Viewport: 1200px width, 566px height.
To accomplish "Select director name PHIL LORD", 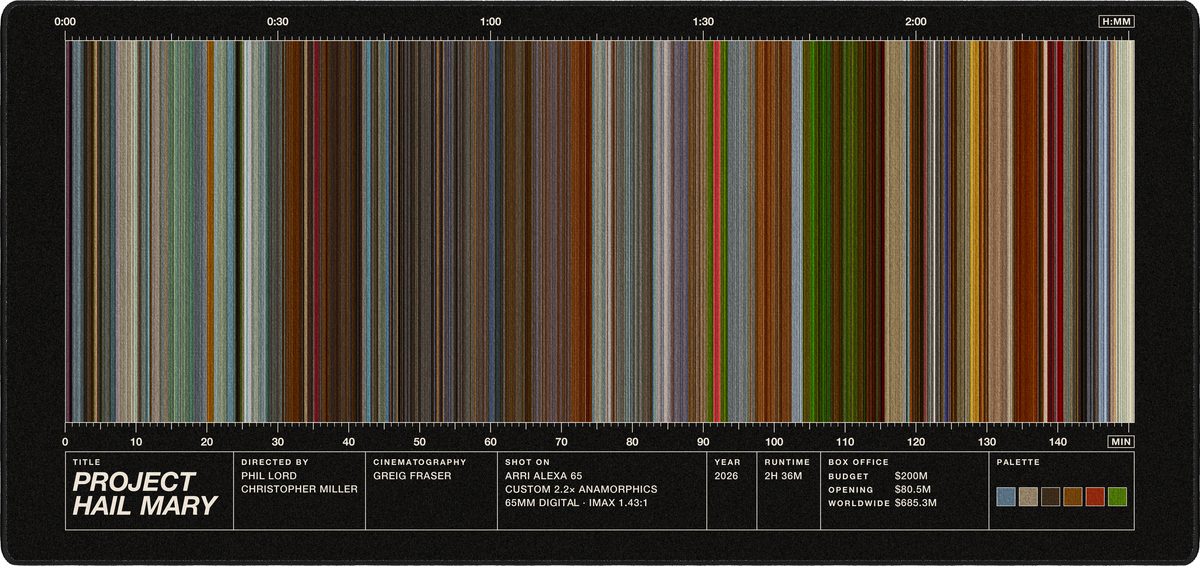I will click(x=269, y=476).
